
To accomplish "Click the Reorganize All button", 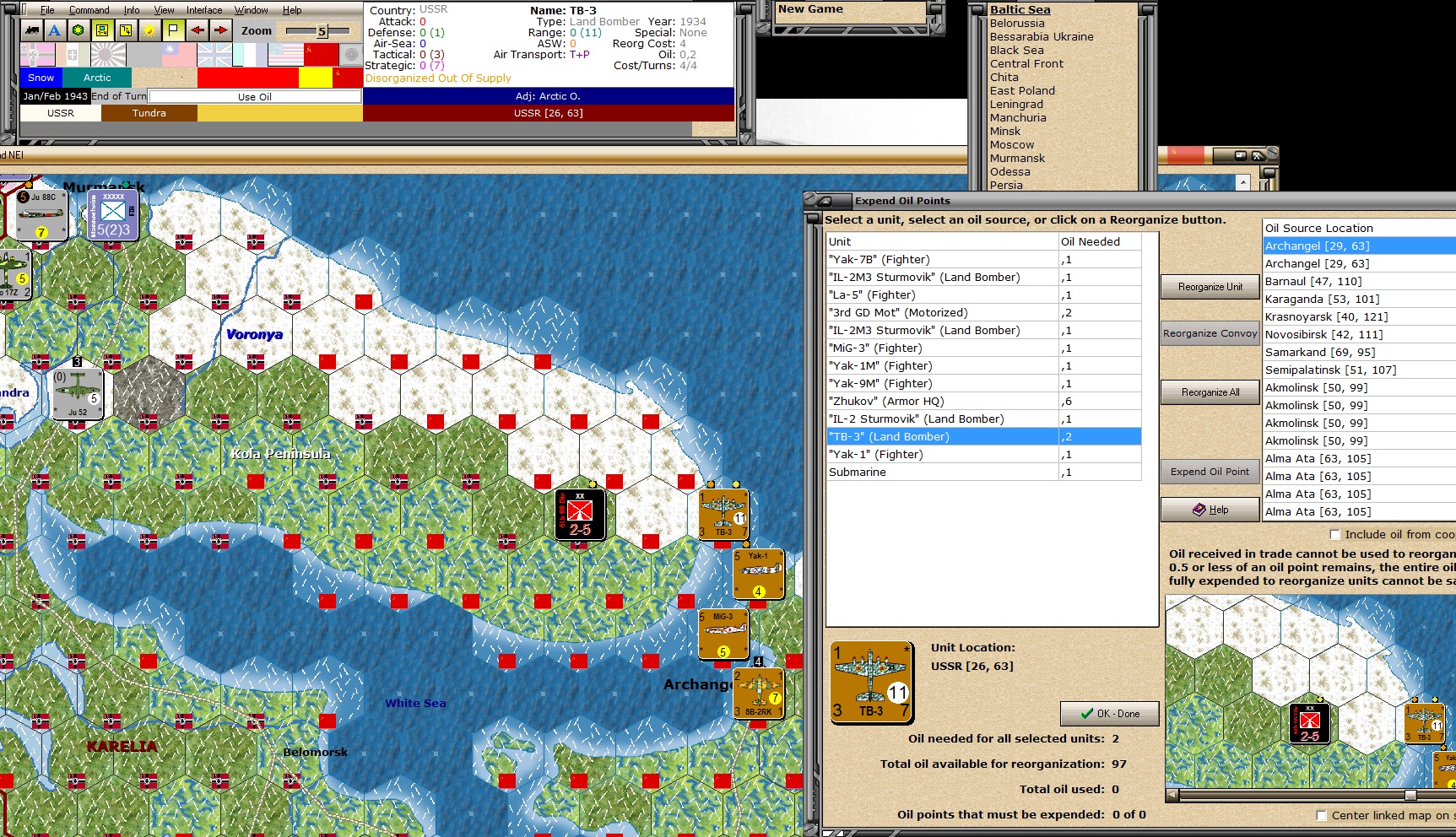I will (x=1210, y=392).
